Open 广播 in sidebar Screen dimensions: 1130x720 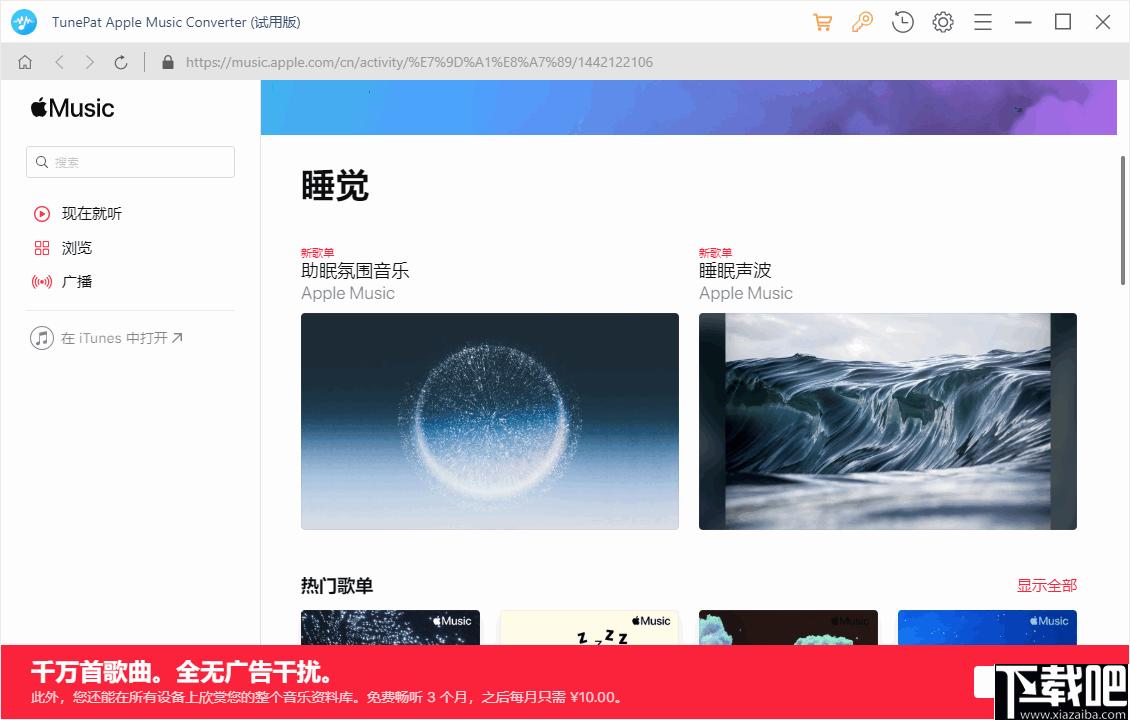pyautogui.click(x=77, y=282)
